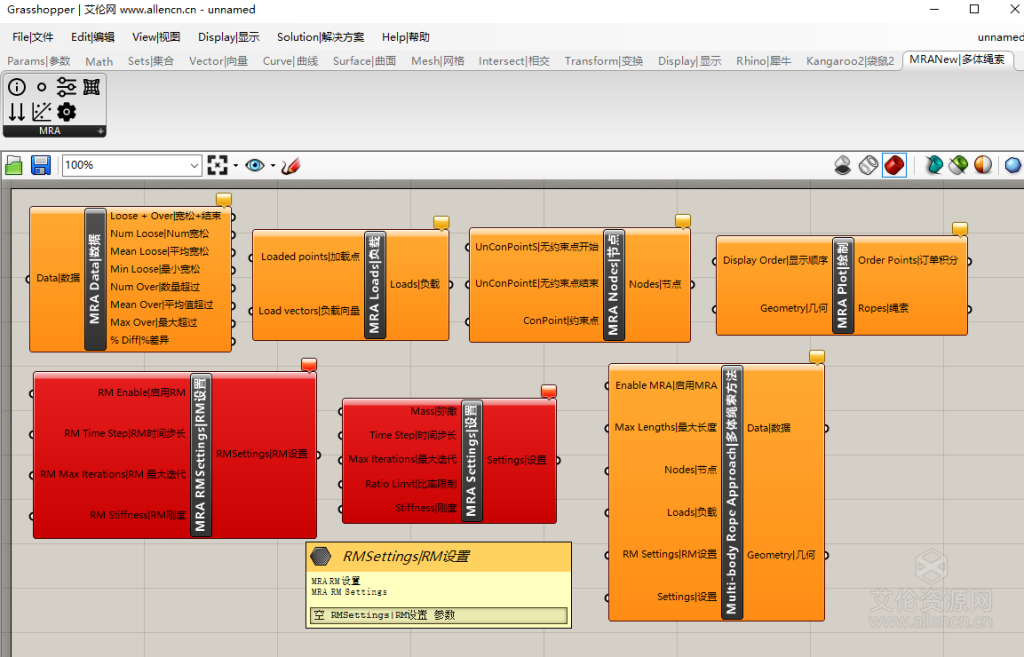Click the orange and white sphere icon
The height and width of the screenshot is (657, 1024).
pos(983,165)
